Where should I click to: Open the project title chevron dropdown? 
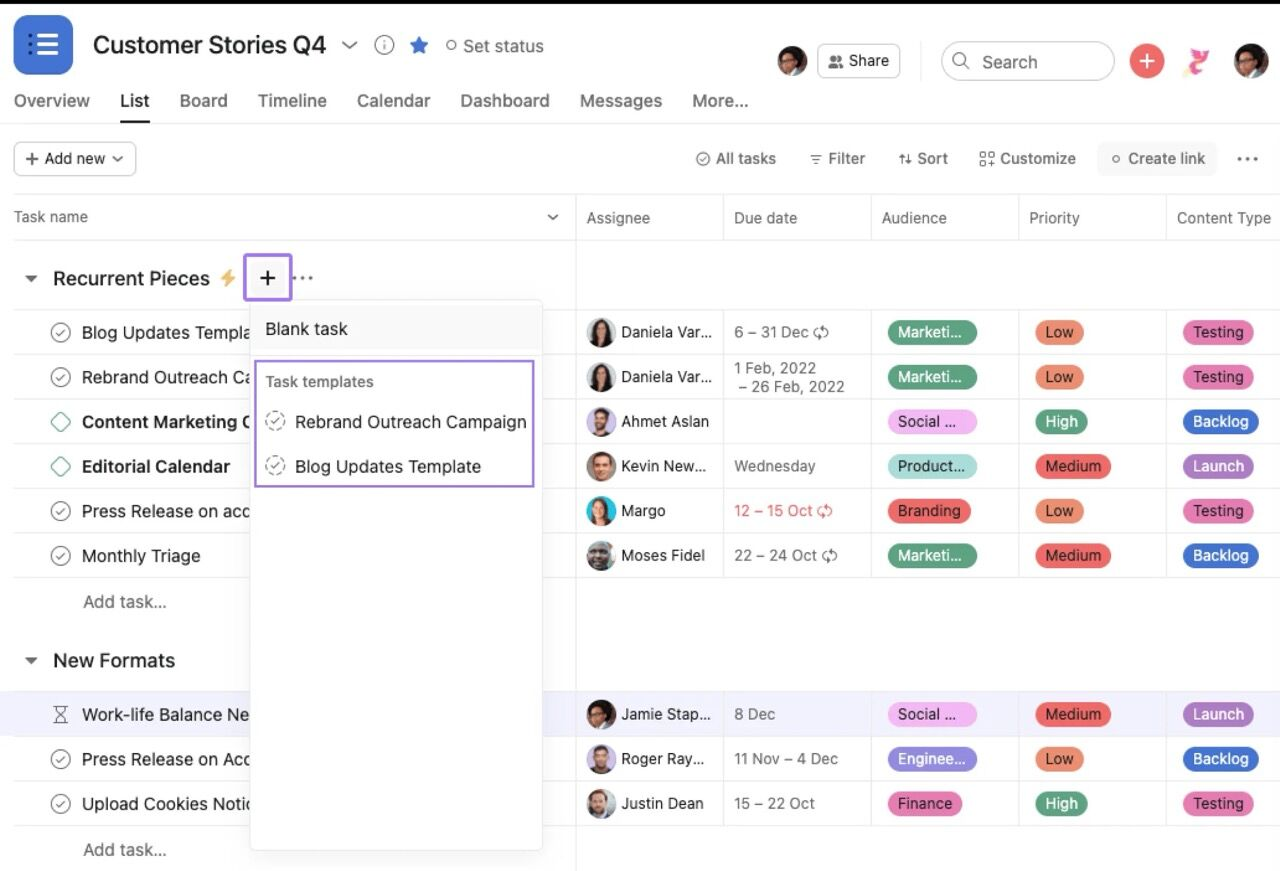pos(349,45)
